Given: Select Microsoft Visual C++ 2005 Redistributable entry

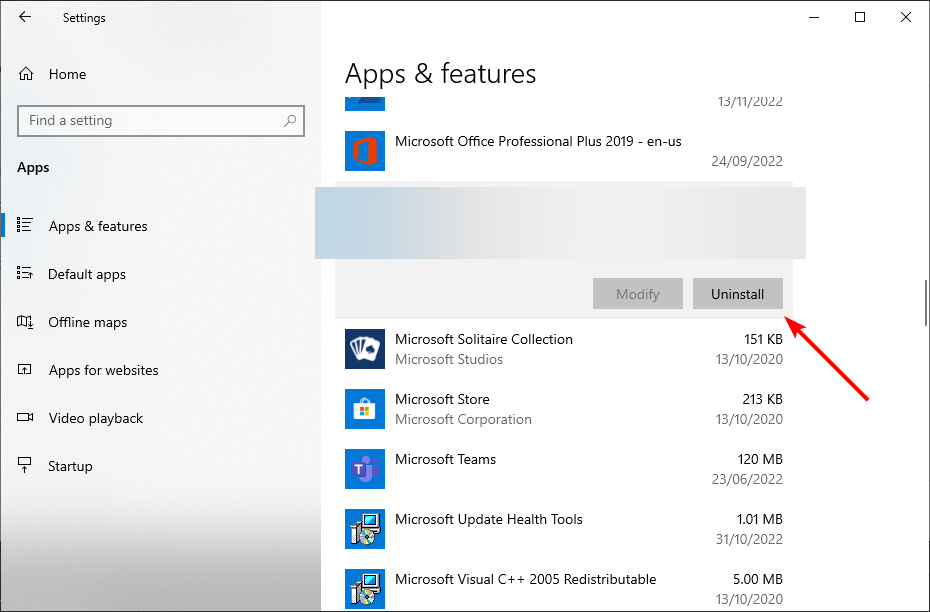Looking at the screenshot, I should point(525,579).
